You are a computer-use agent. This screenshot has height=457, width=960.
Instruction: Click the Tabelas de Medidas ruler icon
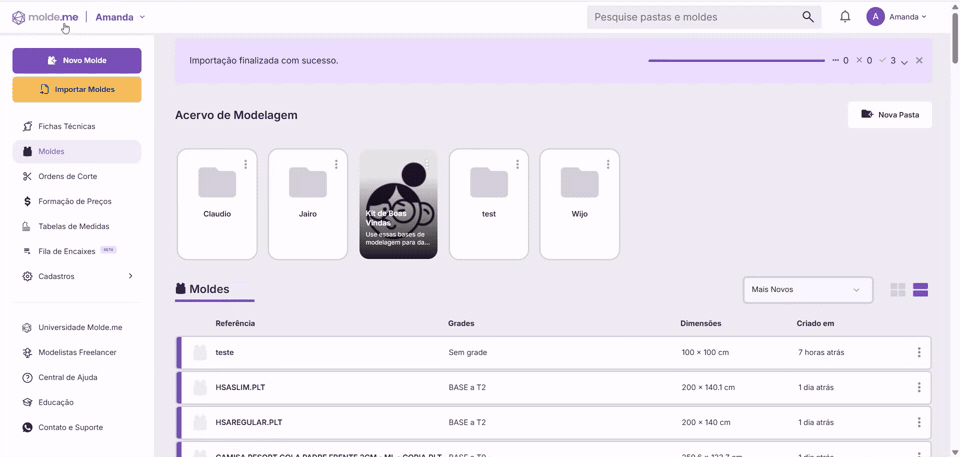point(27,226)
